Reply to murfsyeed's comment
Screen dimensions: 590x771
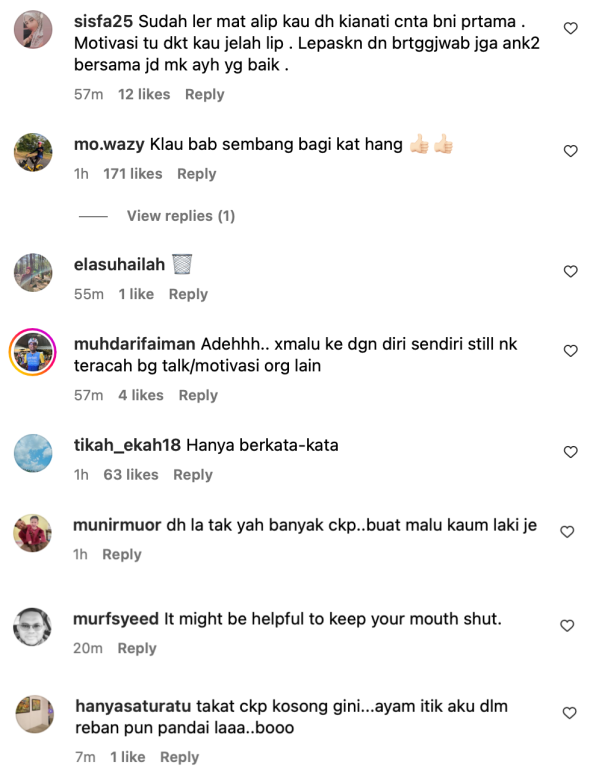[x=137, y=648]
